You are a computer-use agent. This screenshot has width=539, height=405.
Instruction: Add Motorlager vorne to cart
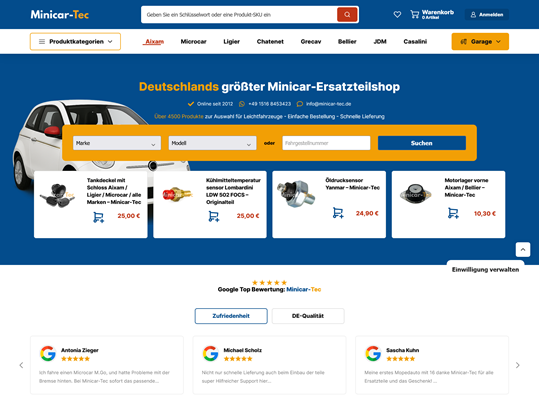coord(453,213)
